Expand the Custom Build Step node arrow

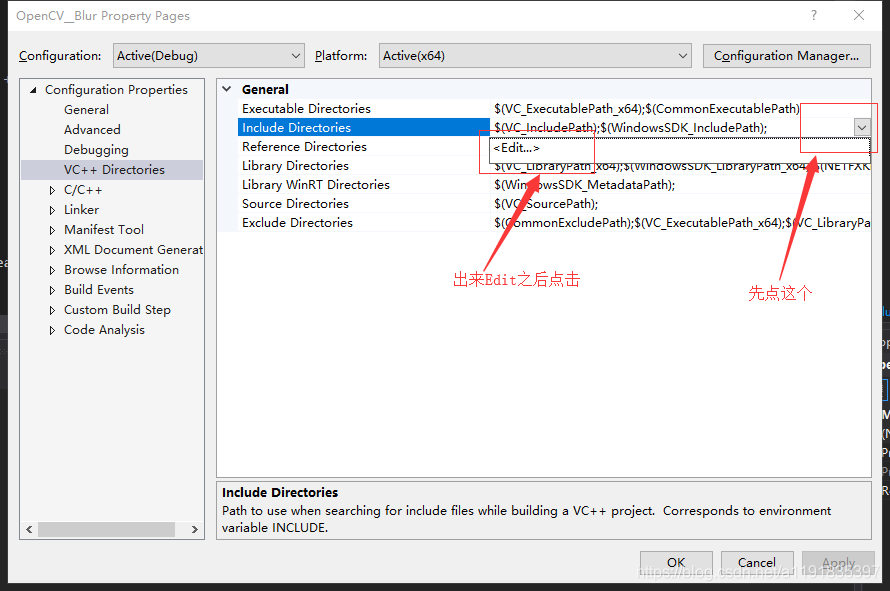click(x=52, y=310)
